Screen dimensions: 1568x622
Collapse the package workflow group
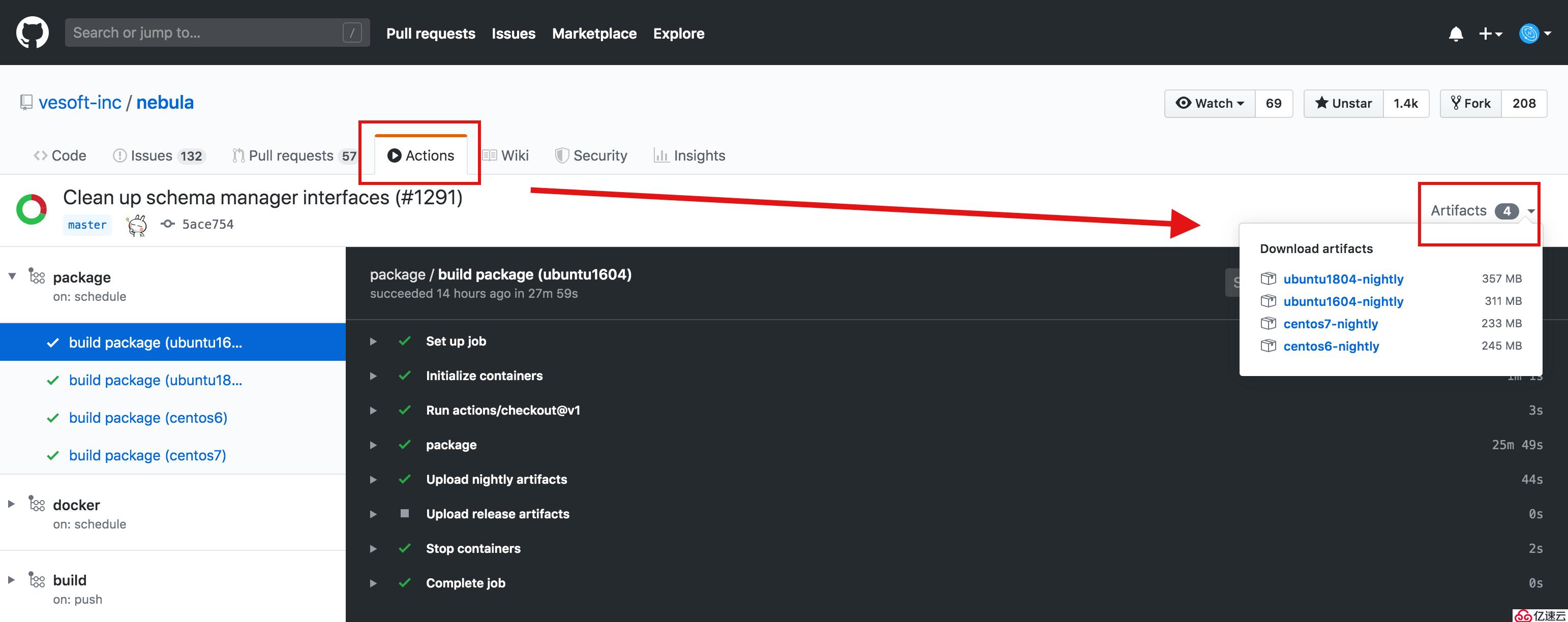point(12,276)
